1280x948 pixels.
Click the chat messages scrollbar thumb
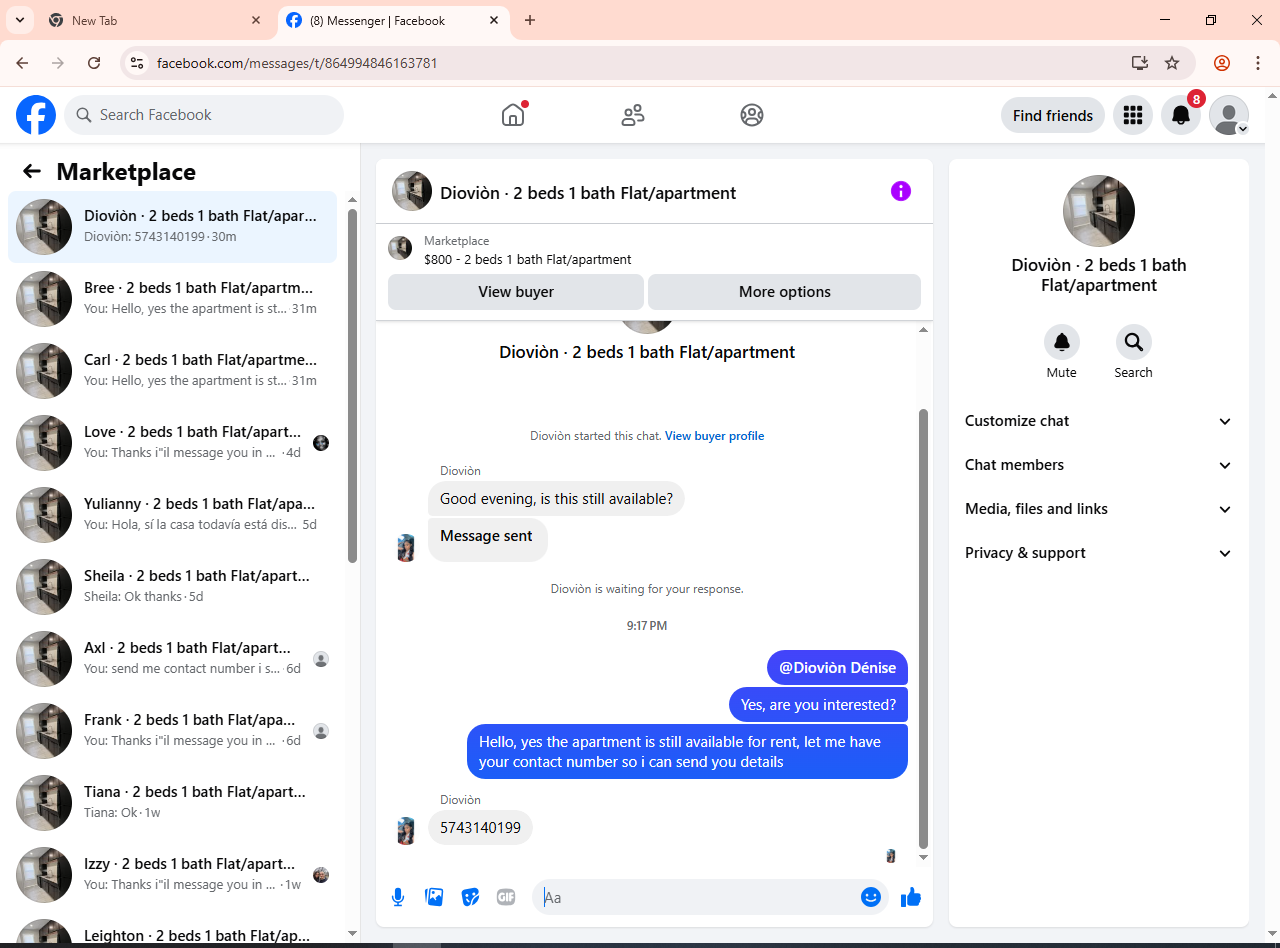pos(923,627)
